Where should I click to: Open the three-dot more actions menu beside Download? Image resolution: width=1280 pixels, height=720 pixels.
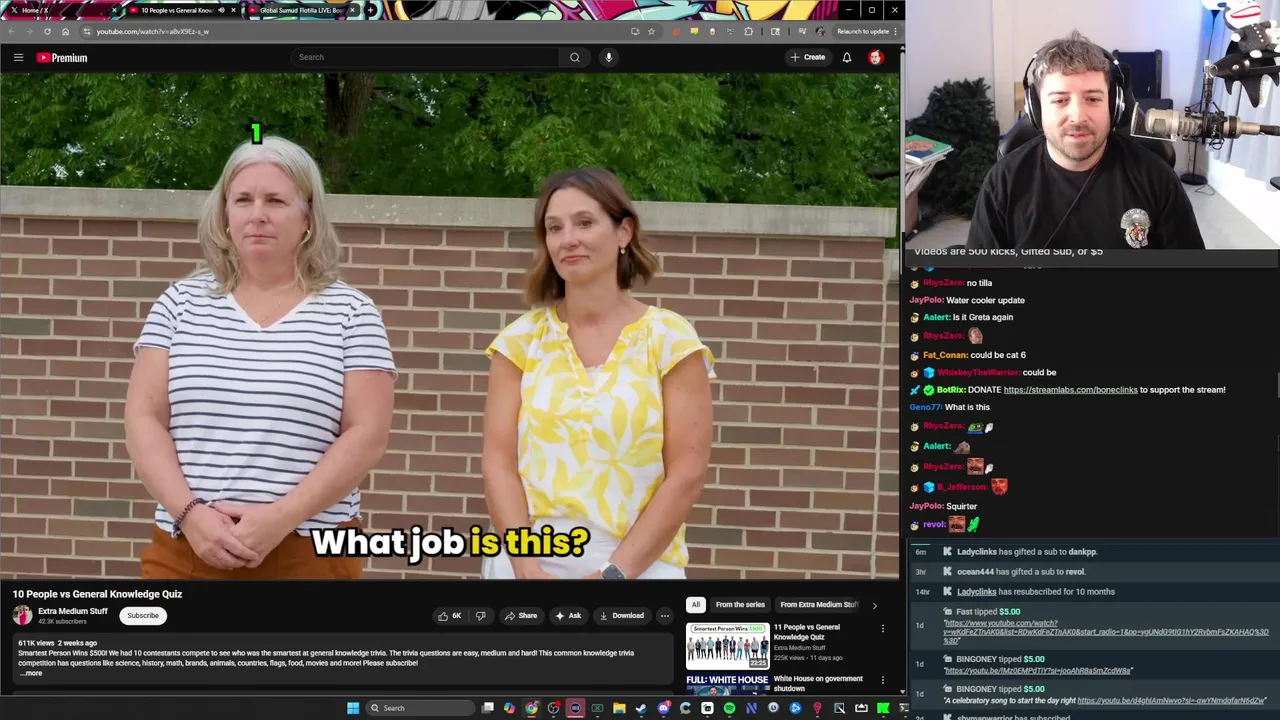point(664,616)
